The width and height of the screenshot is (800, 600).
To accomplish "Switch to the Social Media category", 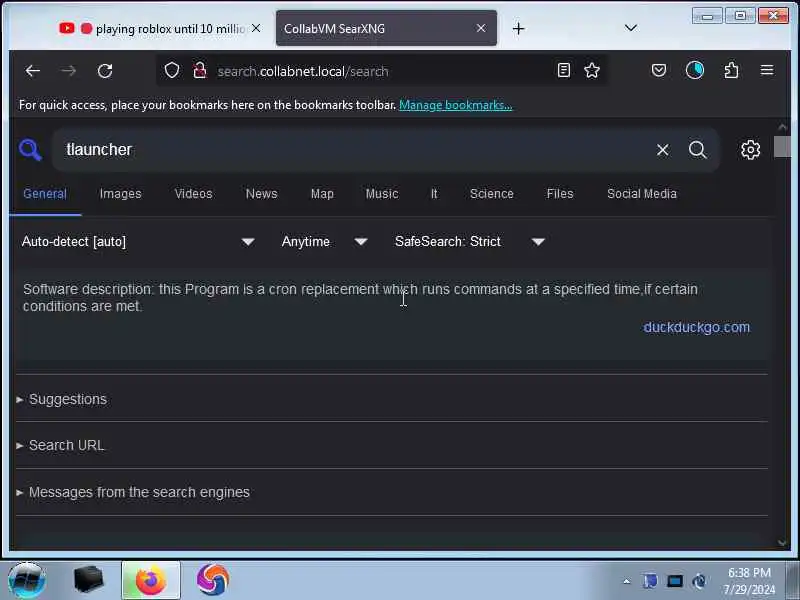I will pyautogui.click(x=642, y=194).
